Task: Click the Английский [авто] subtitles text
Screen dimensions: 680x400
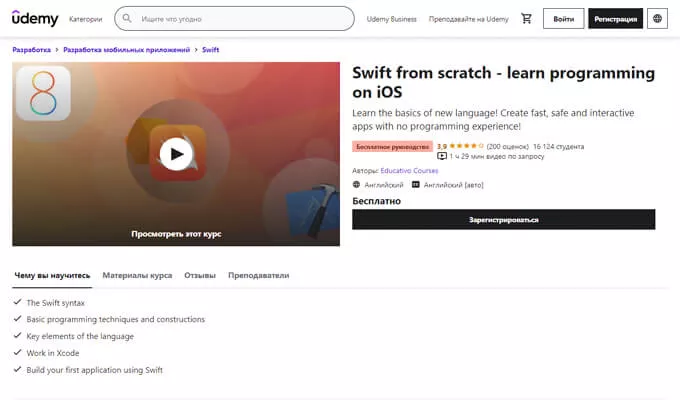Action: [453, 185]
